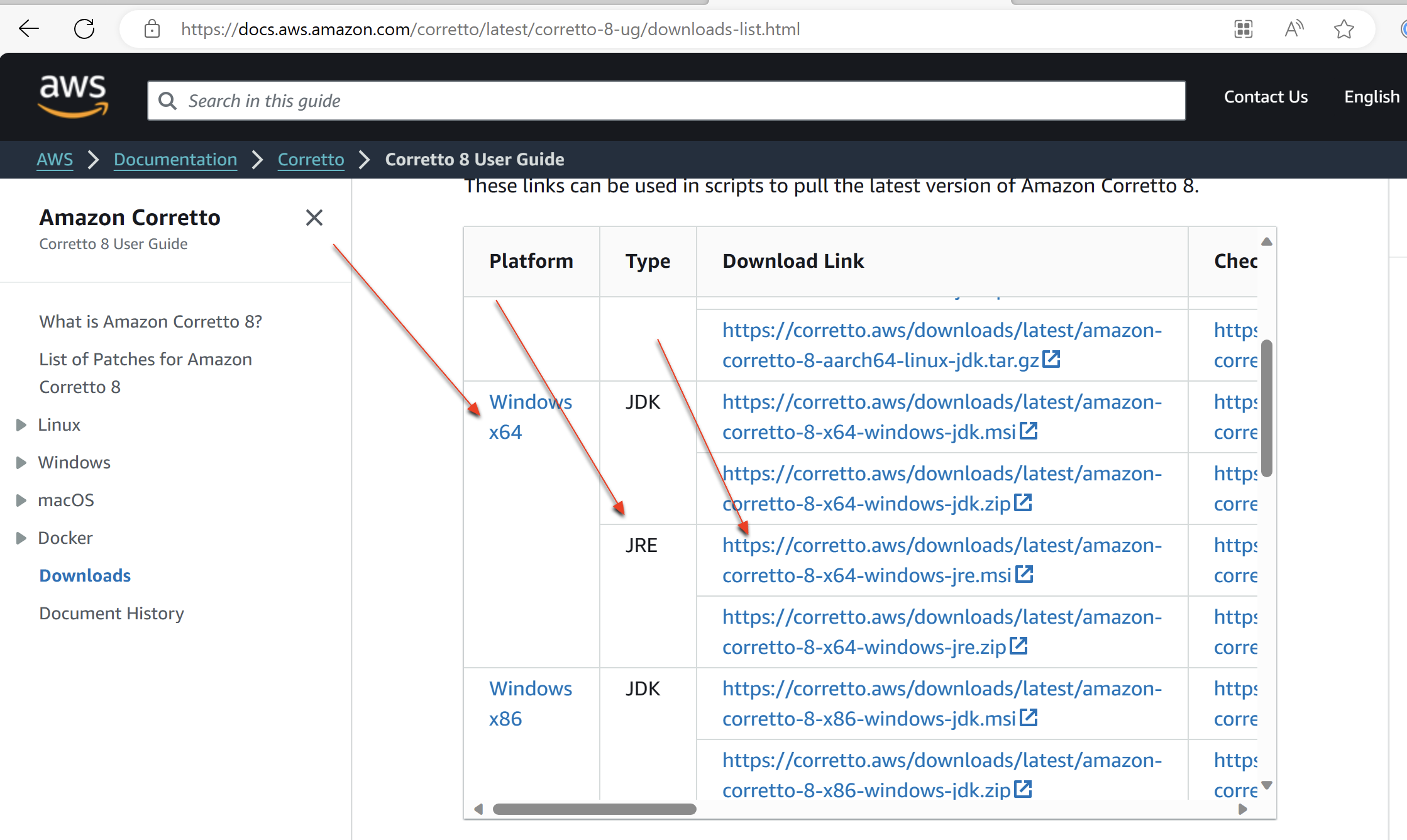The height and width of the screenshot is (840, 1407).
Task: Close the Amazon Corretto sidebar panel
Action: pos(314,218)
